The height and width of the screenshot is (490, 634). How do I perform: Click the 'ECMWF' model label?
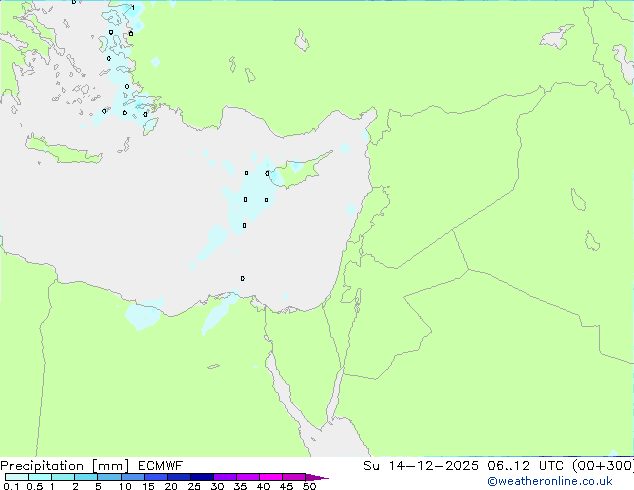(x=160, y=466)
